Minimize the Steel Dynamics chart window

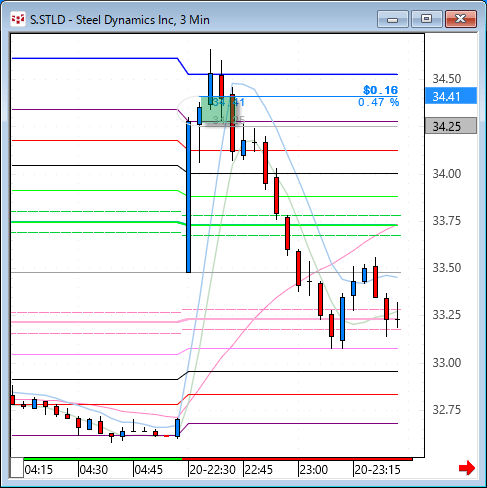pos(393,19)
